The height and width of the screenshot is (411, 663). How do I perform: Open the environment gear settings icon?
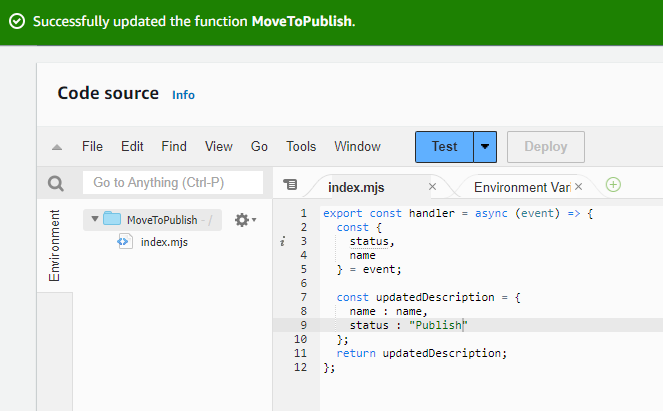coord(242,220)
